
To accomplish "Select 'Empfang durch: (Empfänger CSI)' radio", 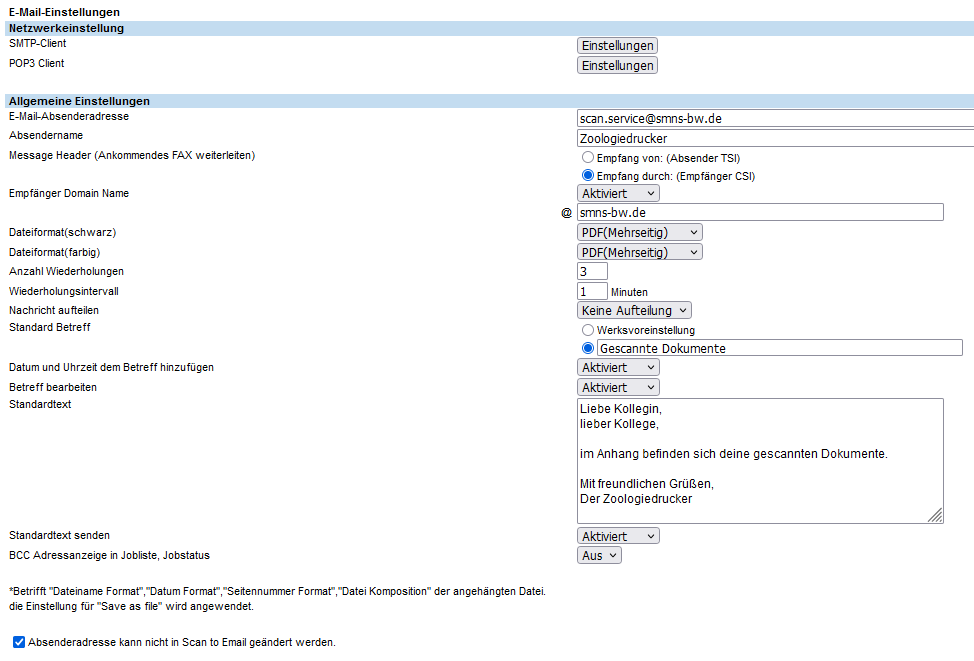I will pyautogui.click(x=588, y=176).
